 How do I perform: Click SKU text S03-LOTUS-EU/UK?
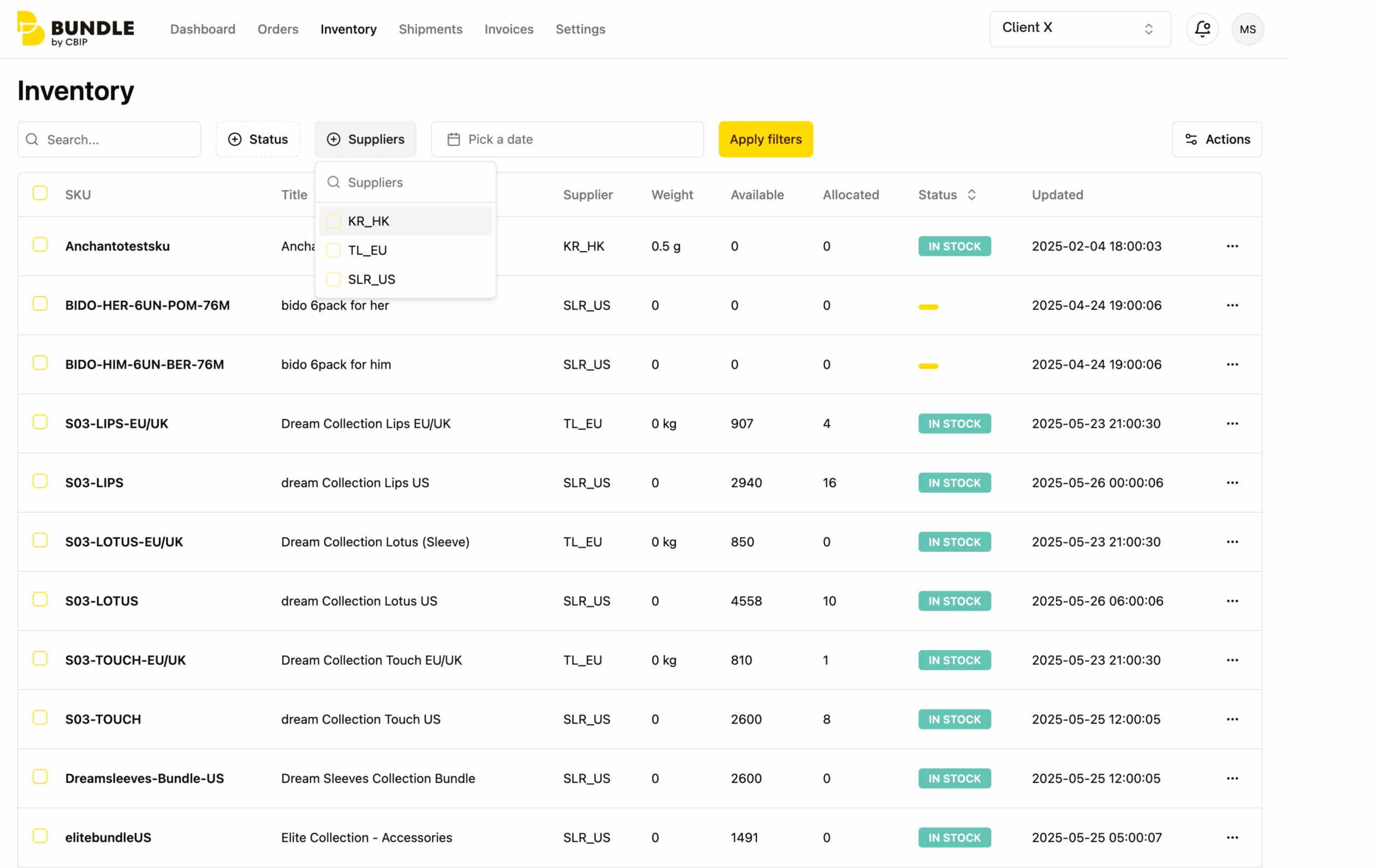tap(124, 541)
